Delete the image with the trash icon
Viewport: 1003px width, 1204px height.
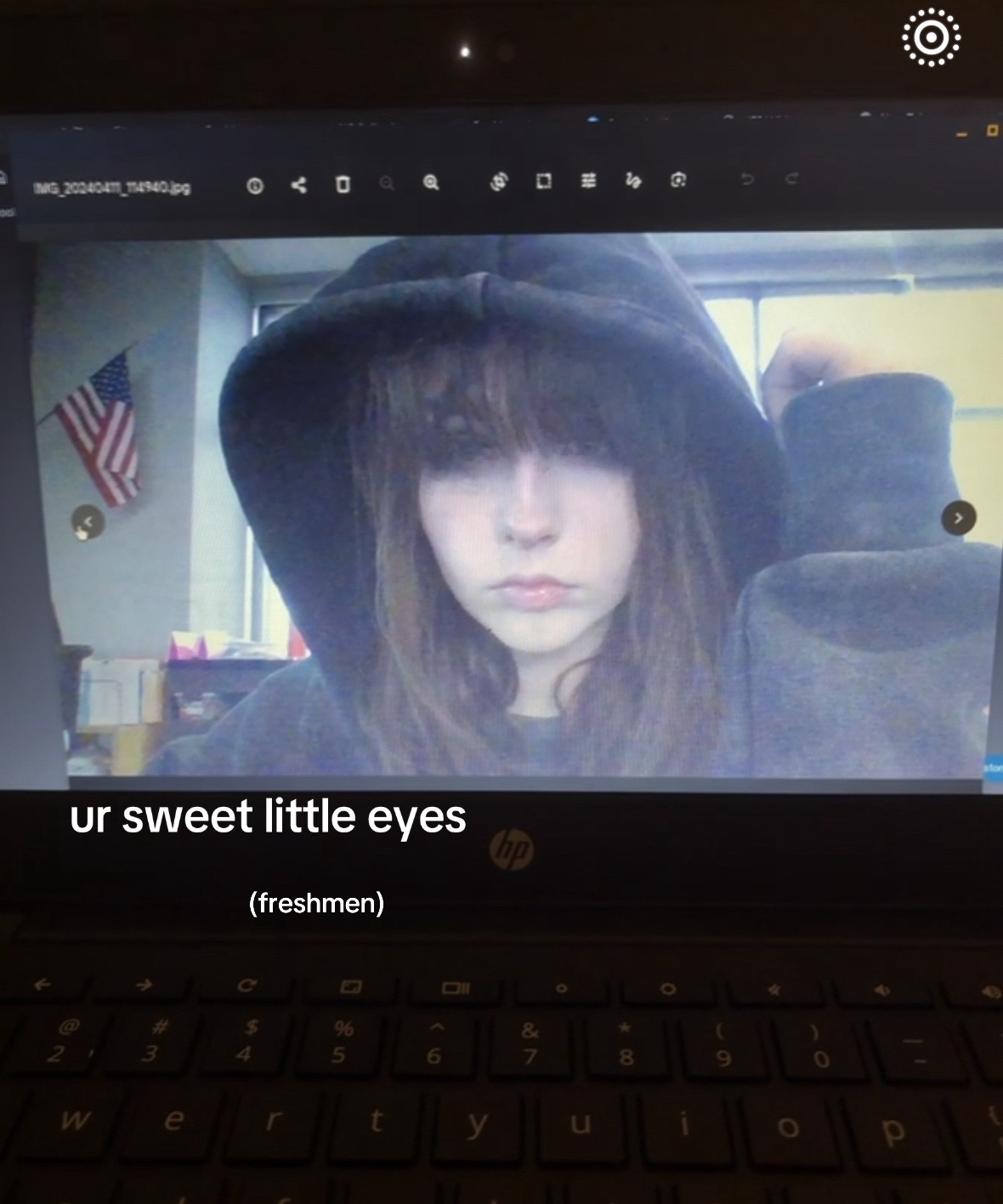pyautogui.click(x=343, y=184)
